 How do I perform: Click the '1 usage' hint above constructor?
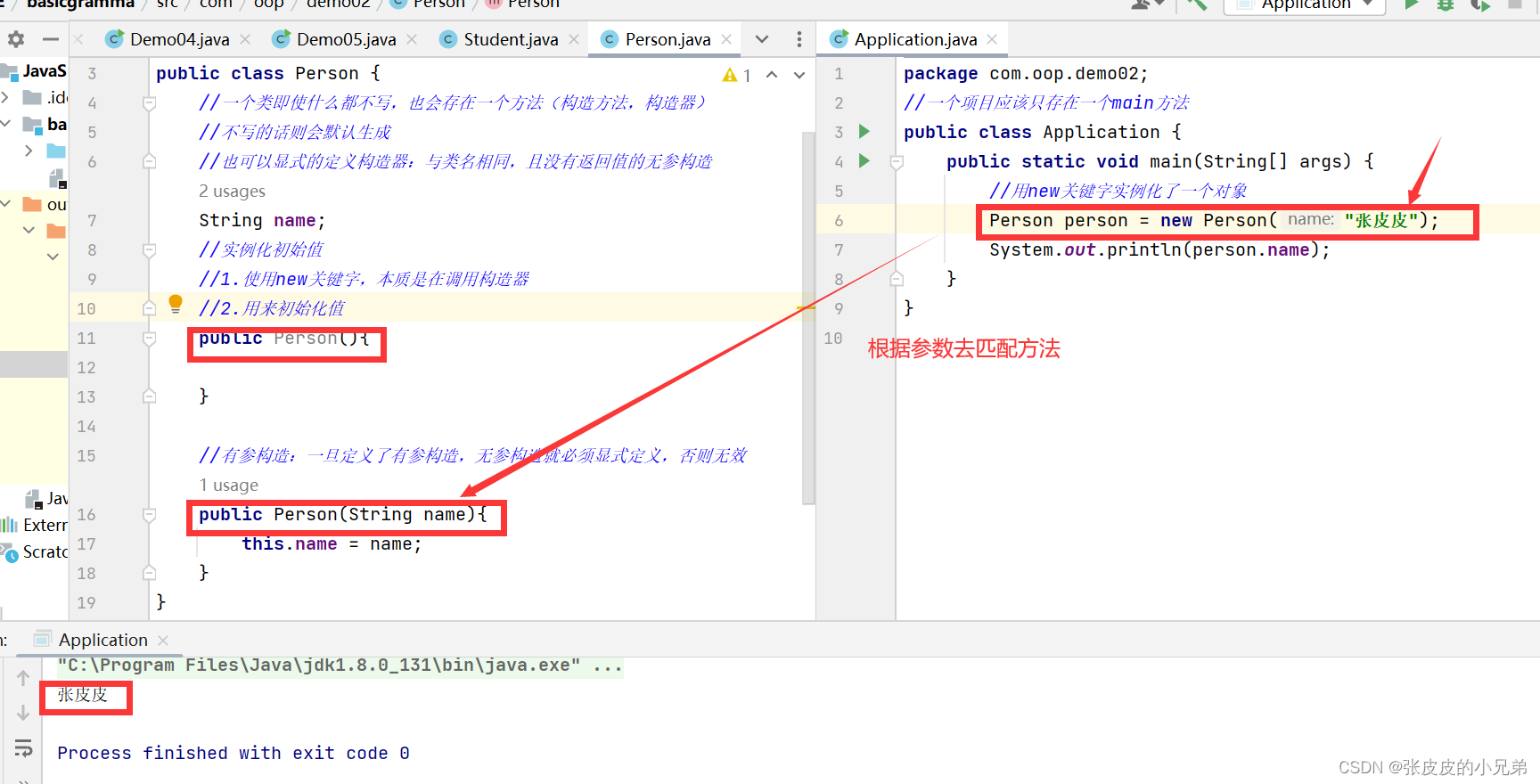pyautogui.click(x=228, y=486)
